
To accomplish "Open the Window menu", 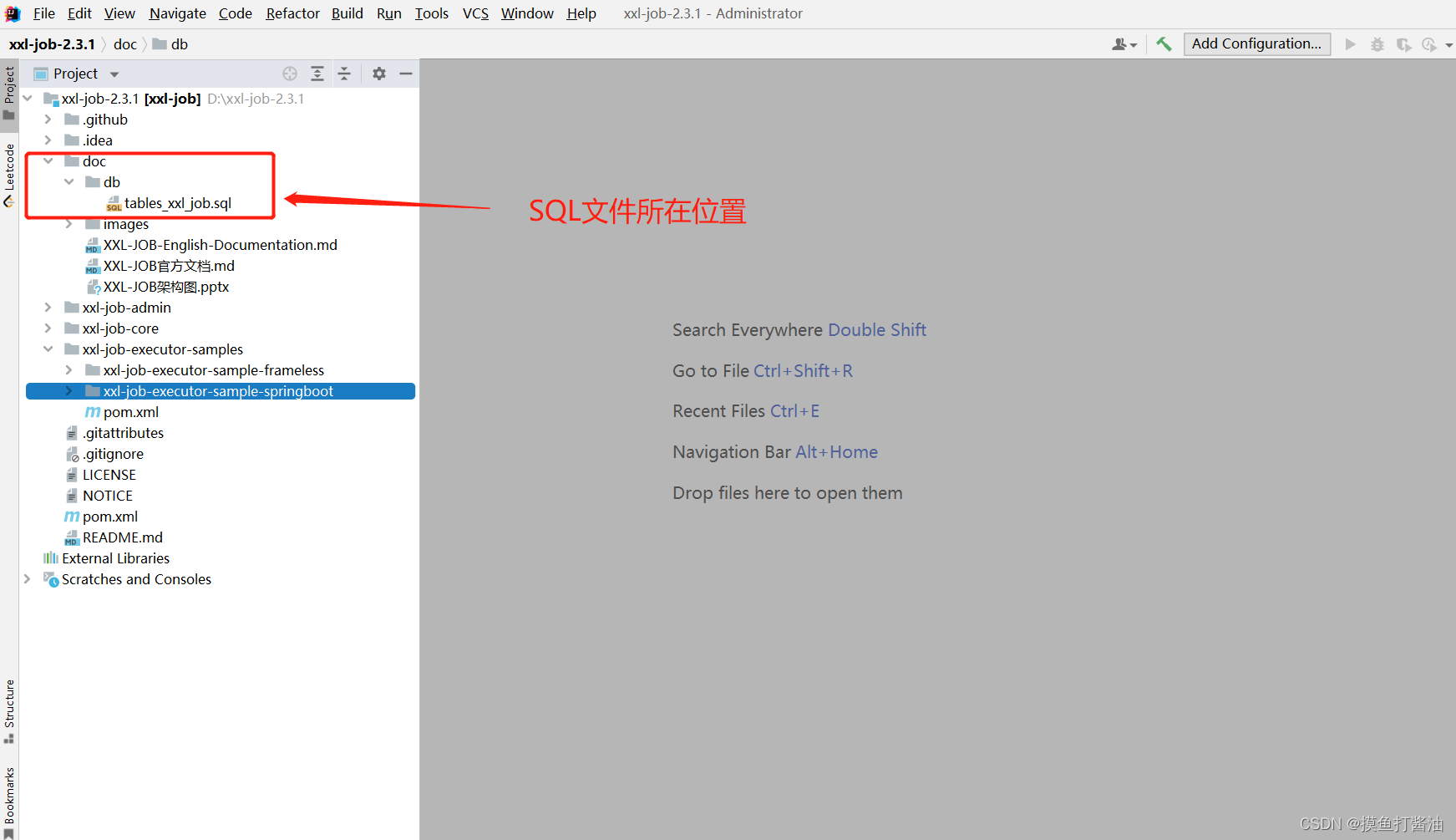I will click(x=527, y=13).
